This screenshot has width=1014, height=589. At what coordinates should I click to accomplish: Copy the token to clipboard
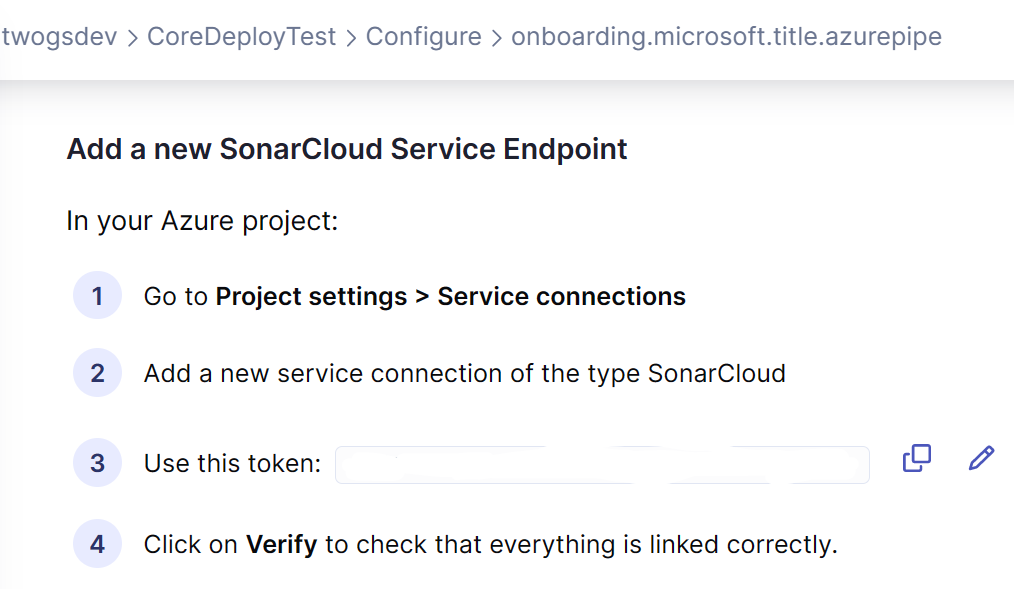916,459
